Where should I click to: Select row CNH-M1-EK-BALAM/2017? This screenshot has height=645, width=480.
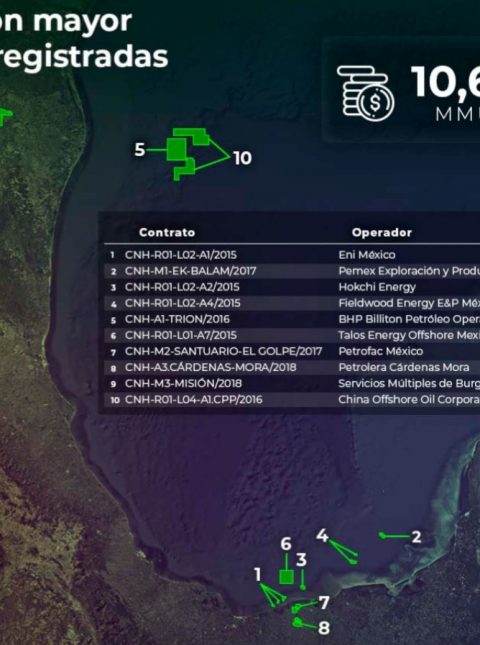pyautogui.click(x=292, y=271)
